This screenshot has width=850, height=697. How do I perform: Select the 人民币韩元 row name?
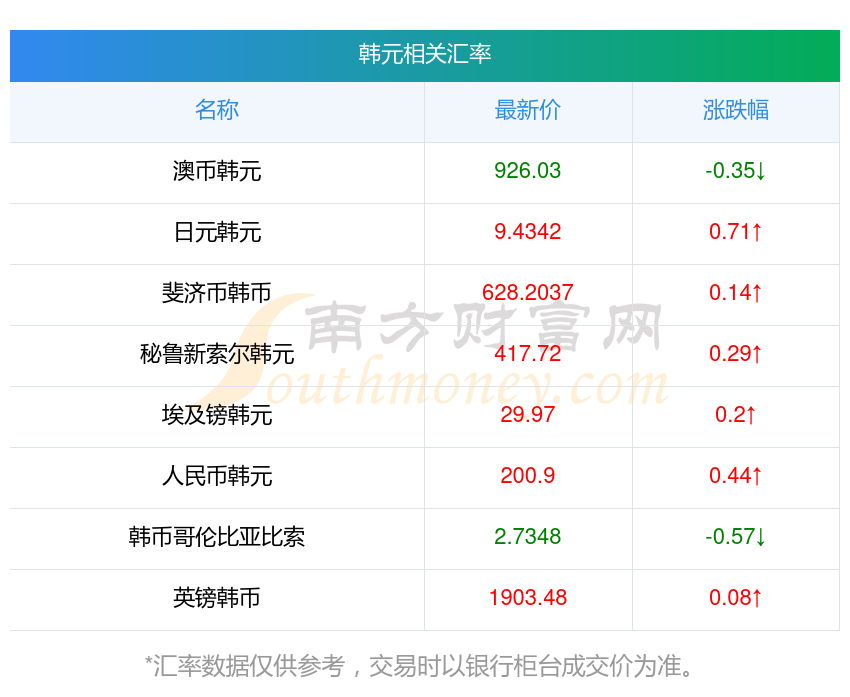click(217, 476)
